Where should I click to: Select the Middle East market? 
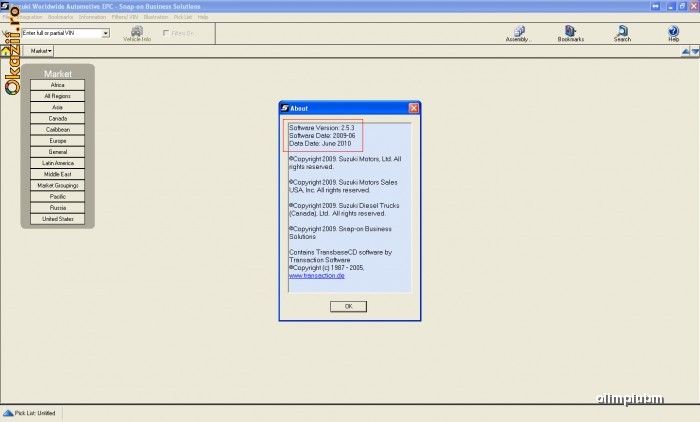[58, 174]
